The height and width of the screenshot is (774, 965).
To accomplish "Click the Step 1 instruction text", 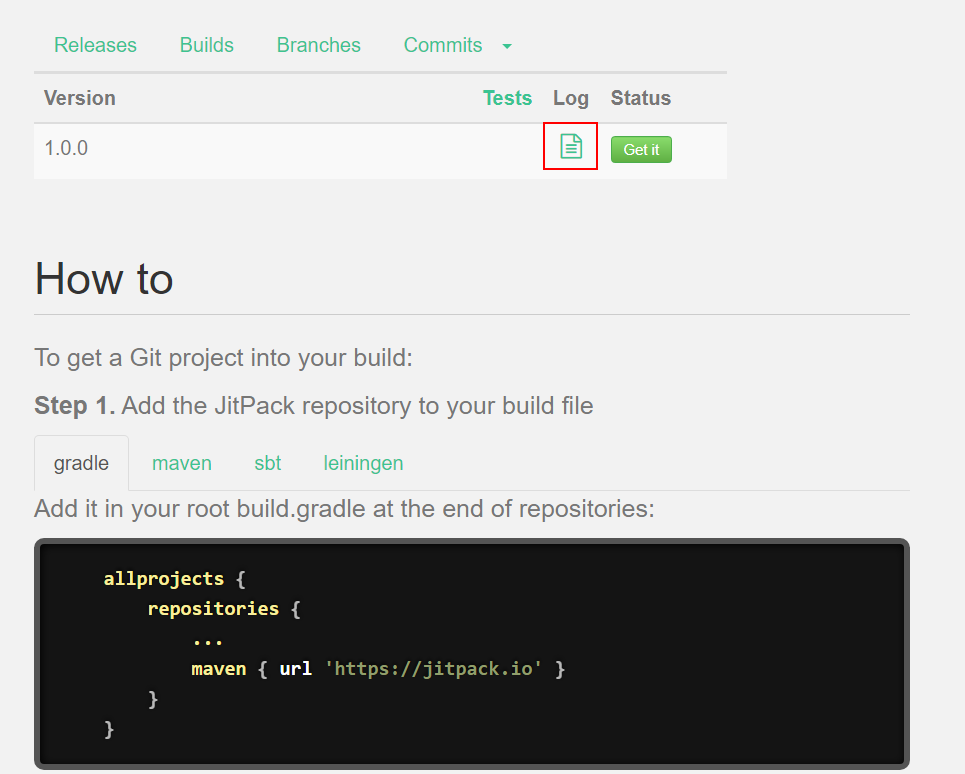I will pyautogui.click(x=314, y=405).
